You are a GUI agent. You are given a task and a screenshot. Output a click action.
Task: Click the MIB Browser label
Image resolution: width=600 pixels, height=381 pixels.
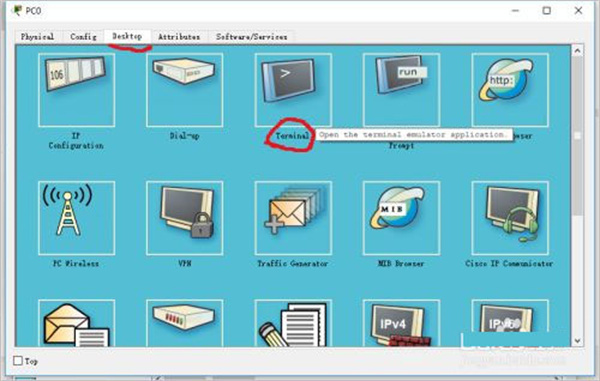tap(401, 264)
